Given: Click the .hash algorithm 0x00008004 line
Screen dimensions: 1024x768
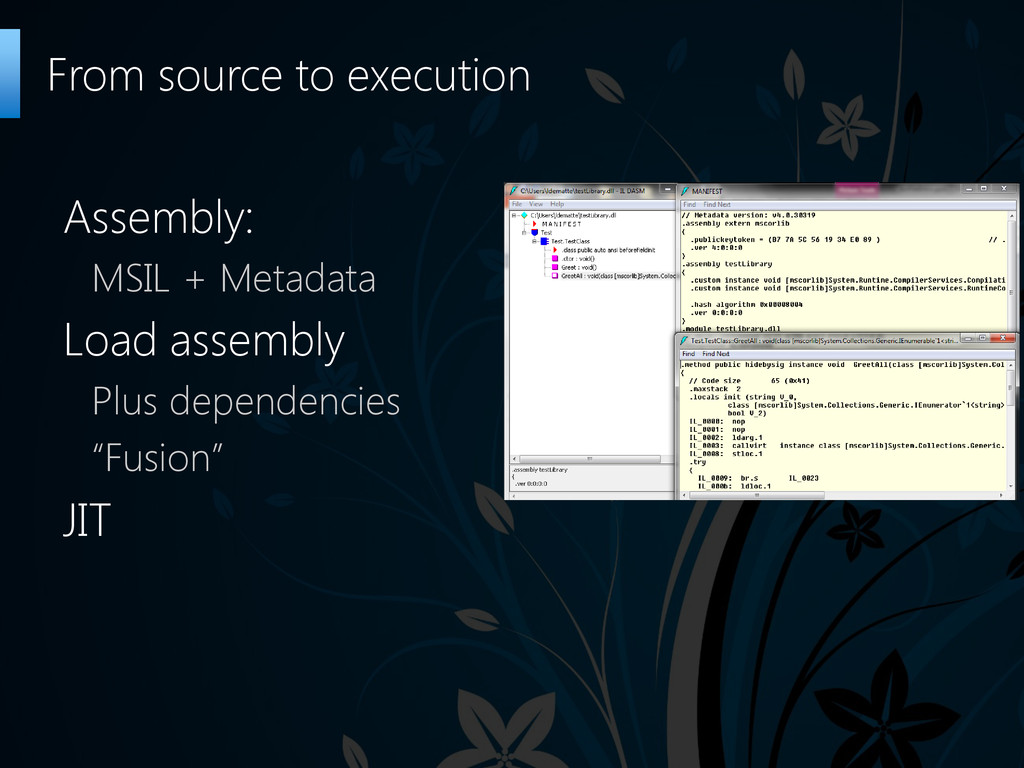Looking at the screenshot, I should pyautogui.click(x=746, y=304).
